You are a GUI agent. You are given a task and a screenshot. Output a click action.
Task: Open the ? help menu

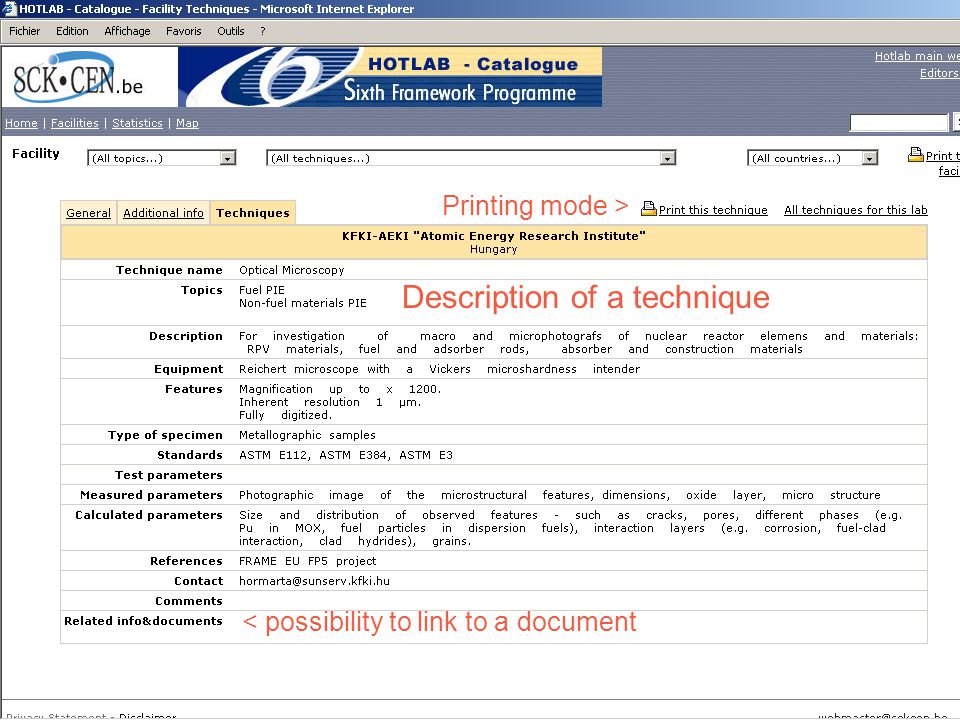pos(263,31)
